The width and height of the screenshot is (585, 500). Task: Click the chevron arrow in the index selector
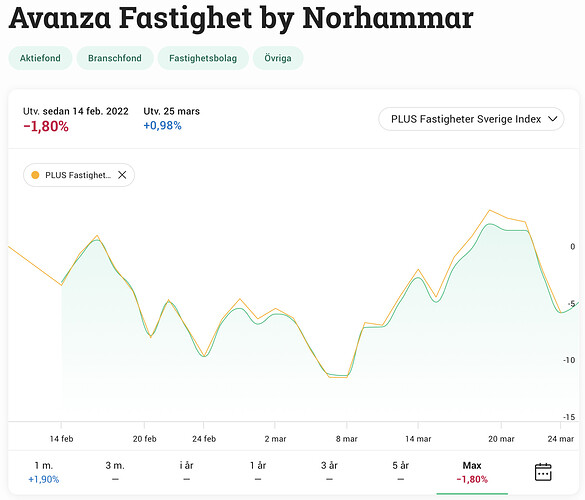click(553, 119)
